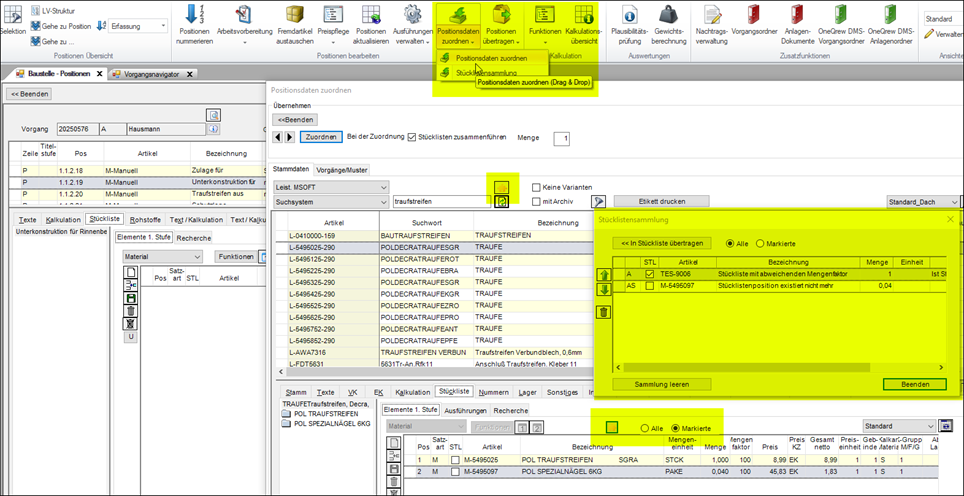Move entry up with green arrow in Stücklistensammlung
Image resolution: width=964 pixels, height=496 pixels.
(604, 274)
